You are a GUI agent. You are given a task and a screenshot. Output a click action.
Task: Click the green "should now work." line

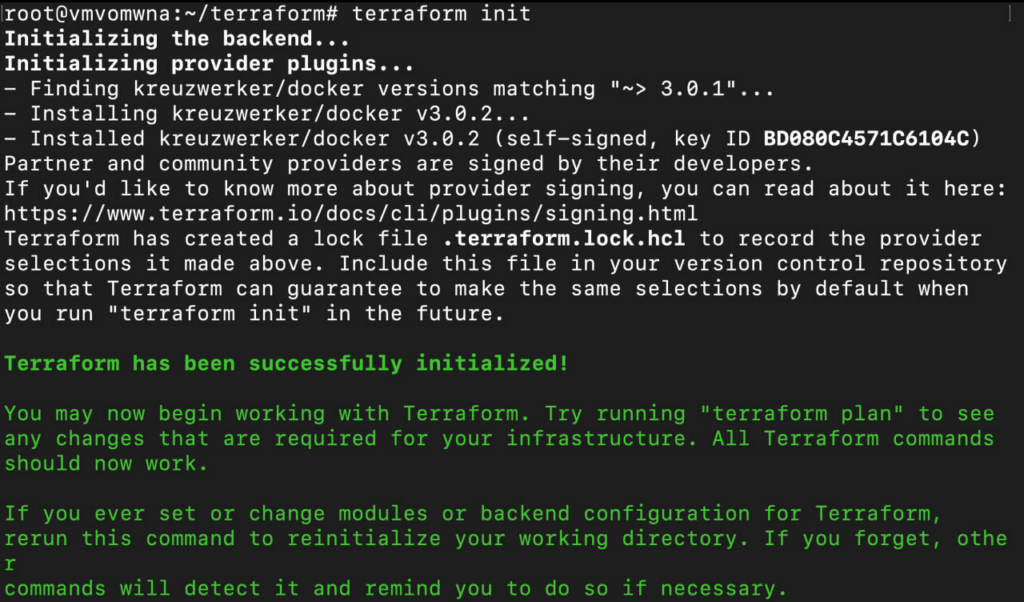tap(105, 463)
